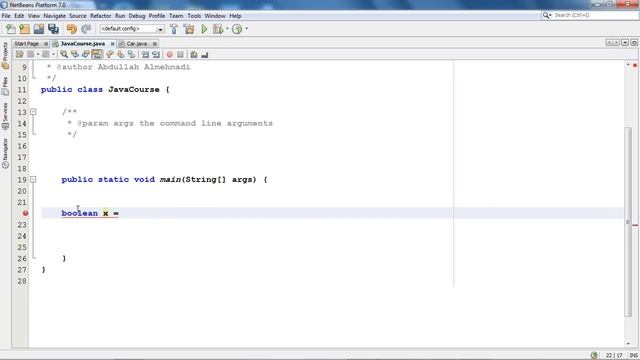This screenshot has height=360, width=640.
Task: Click the error marker on line 22
Action: [x=25, y=213]
